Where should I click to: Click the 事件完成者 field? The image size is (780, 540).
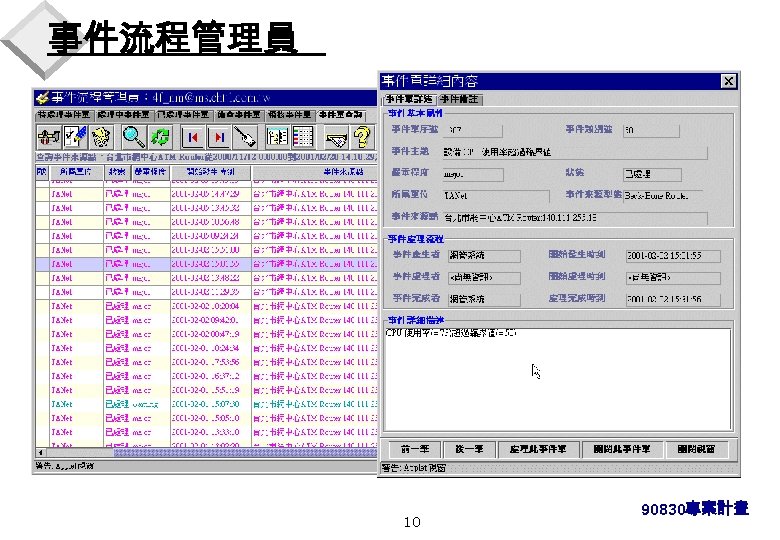(484, 299)
